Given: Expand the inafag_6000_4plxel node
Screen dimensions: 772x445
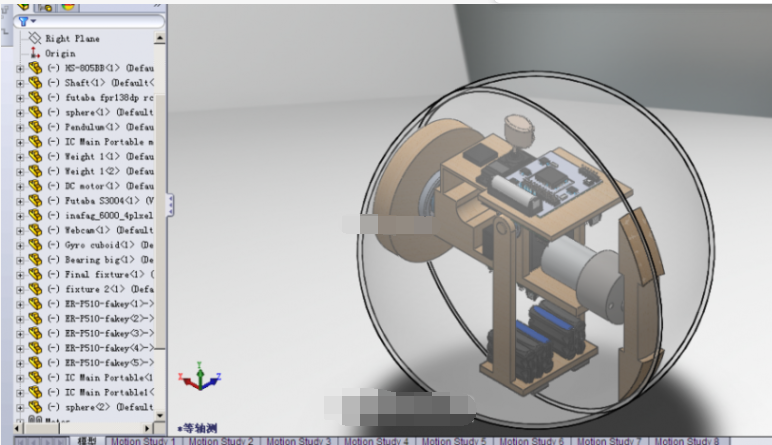Looking at the screenshot, I should [x=20, y=217].
